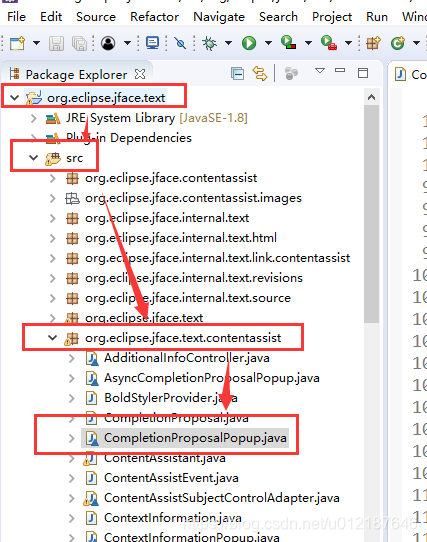Click the New Java Package icon
This screenshot has height=542, width=427.
[373, 43]
